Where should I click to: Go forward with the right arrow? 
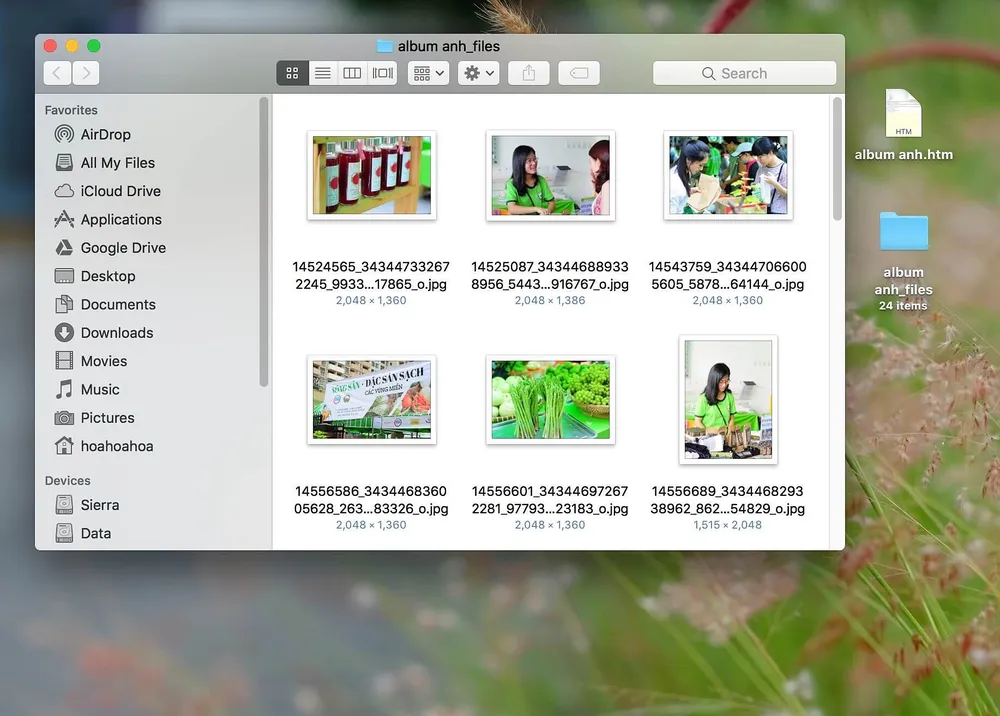point(86,73)
